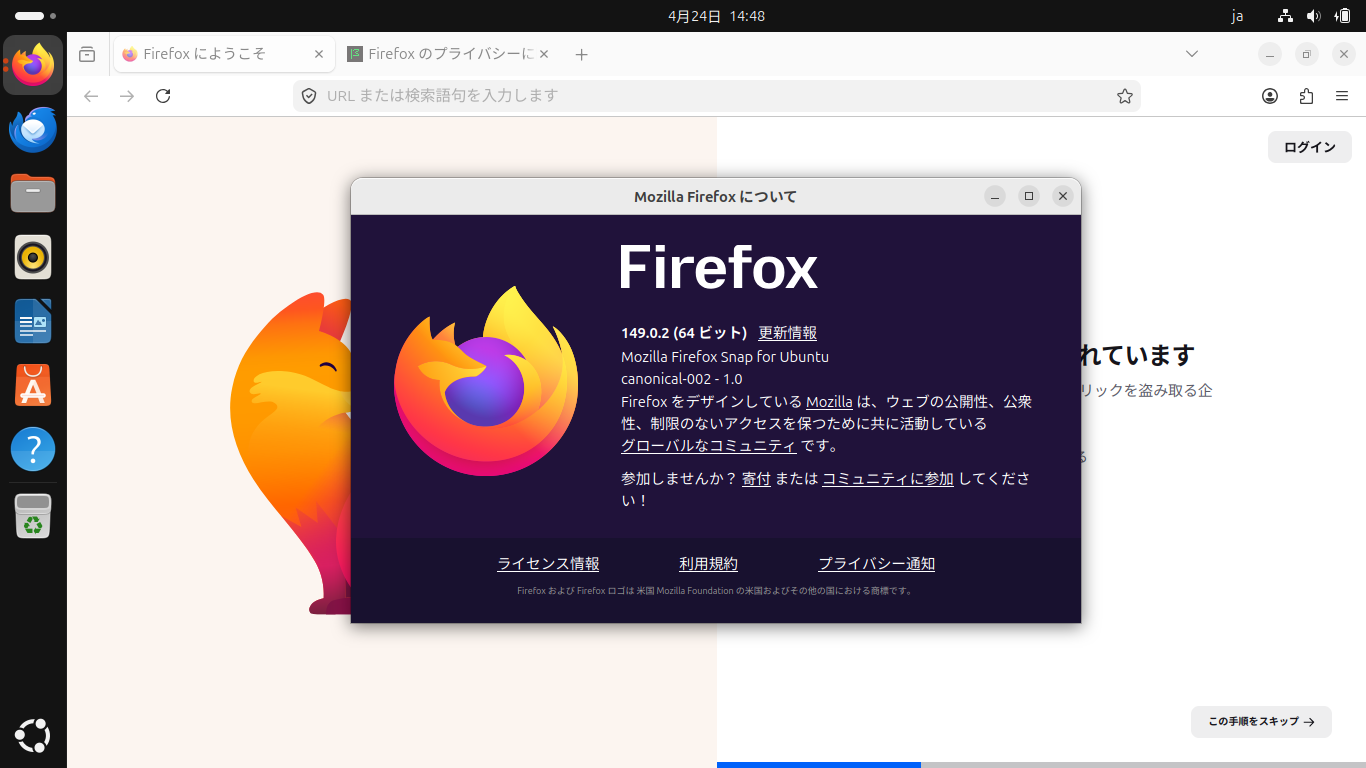1366x768 pixels.
Task: Click the shield icon in the address bar
Action: click(x=309, y=96)
